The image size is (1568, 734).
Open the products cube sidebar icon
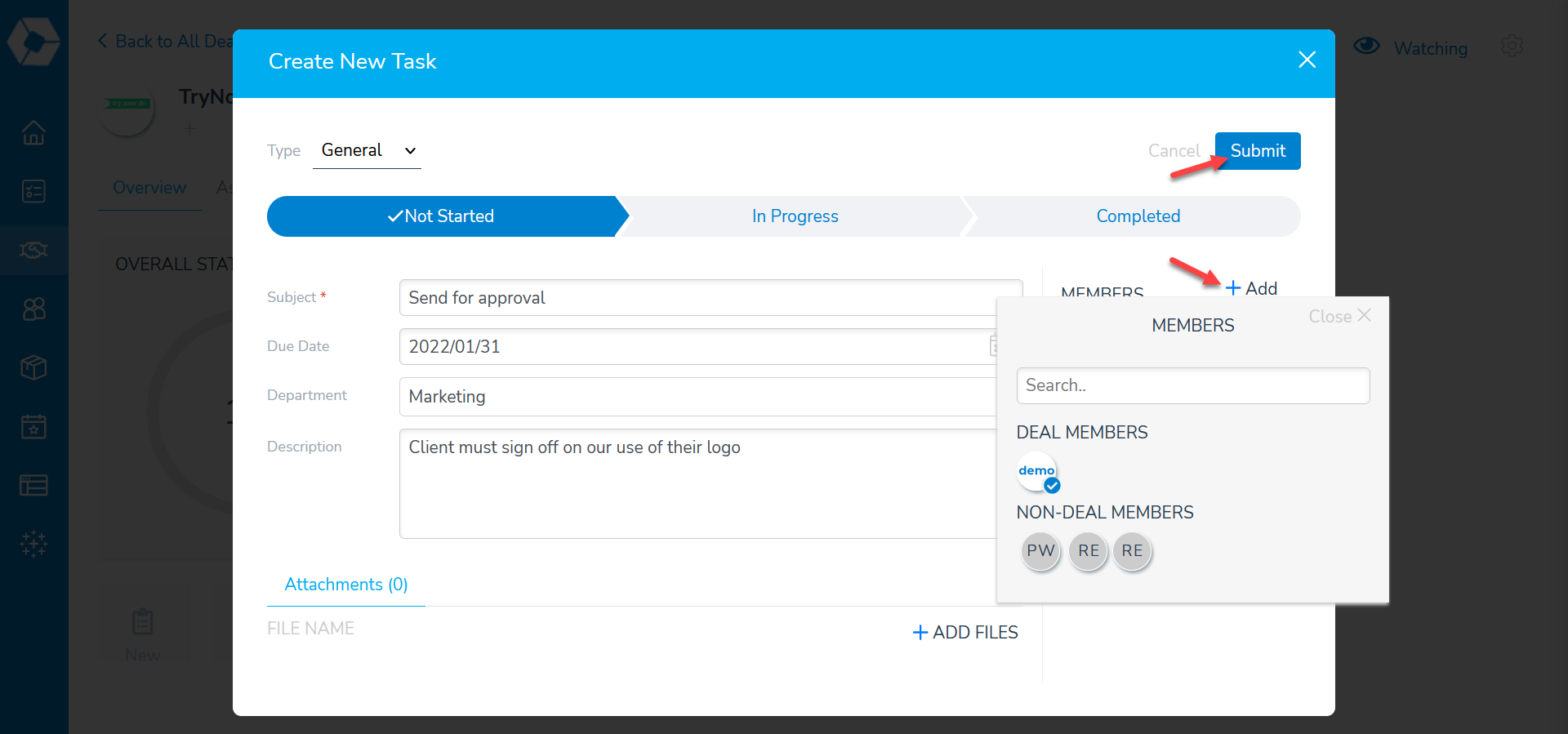[33, 367]
